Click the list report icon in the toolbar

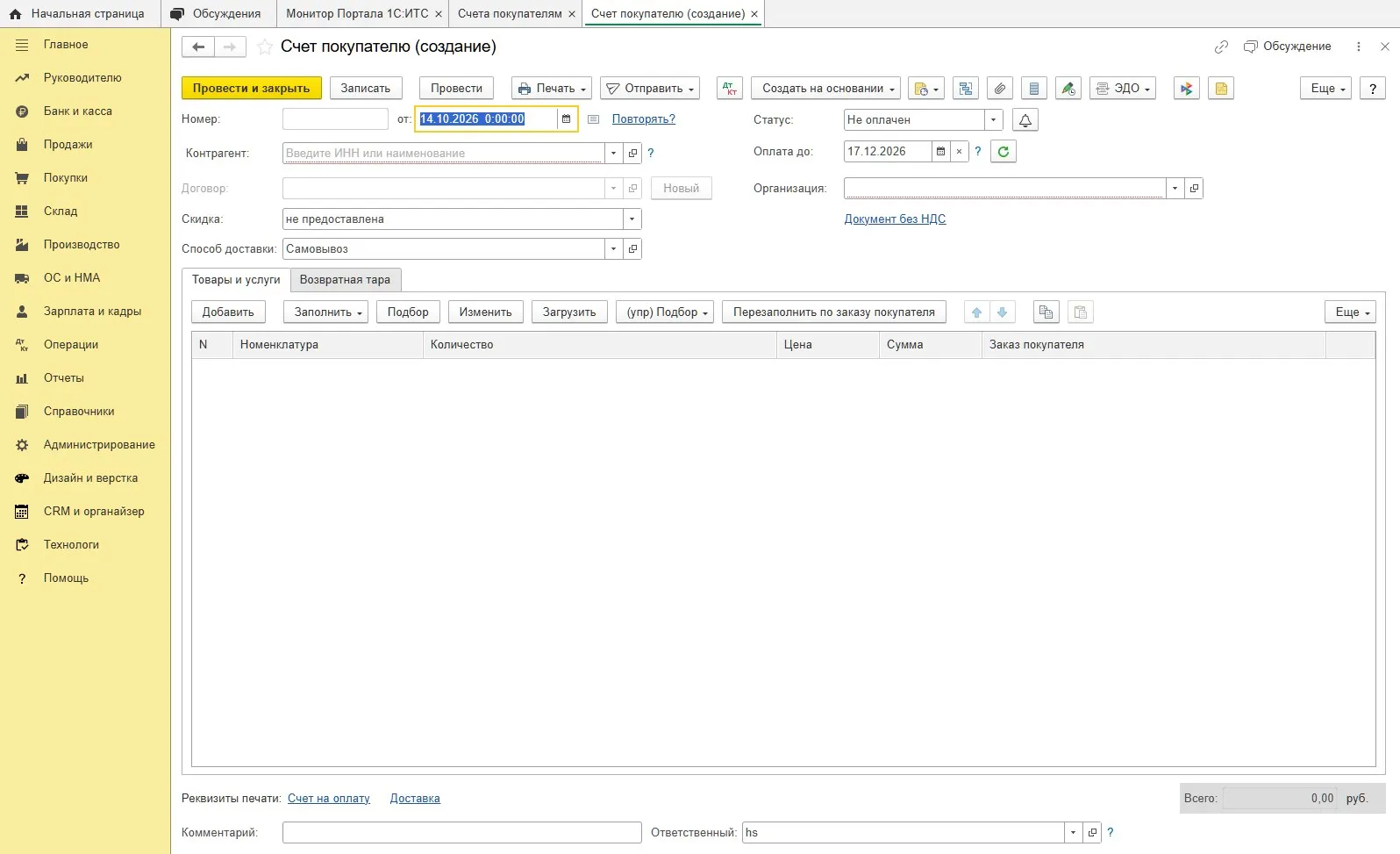pos(1034,88)
